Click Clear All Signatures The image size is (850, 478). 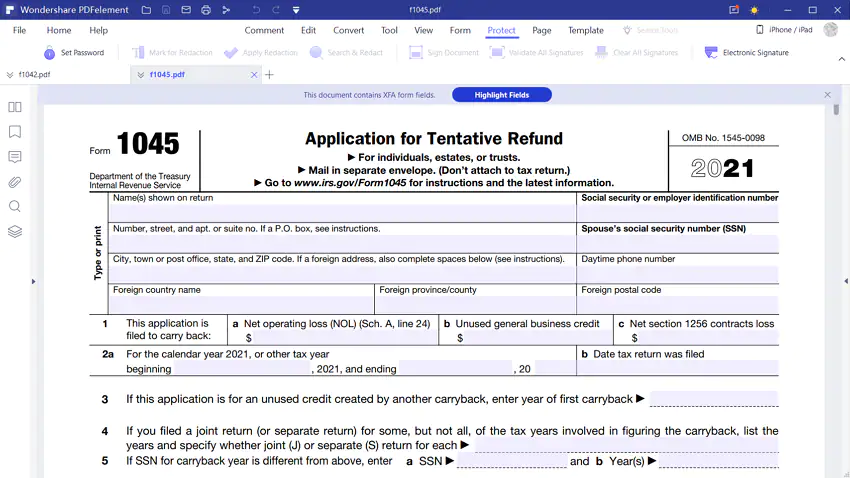click(636, 53)
